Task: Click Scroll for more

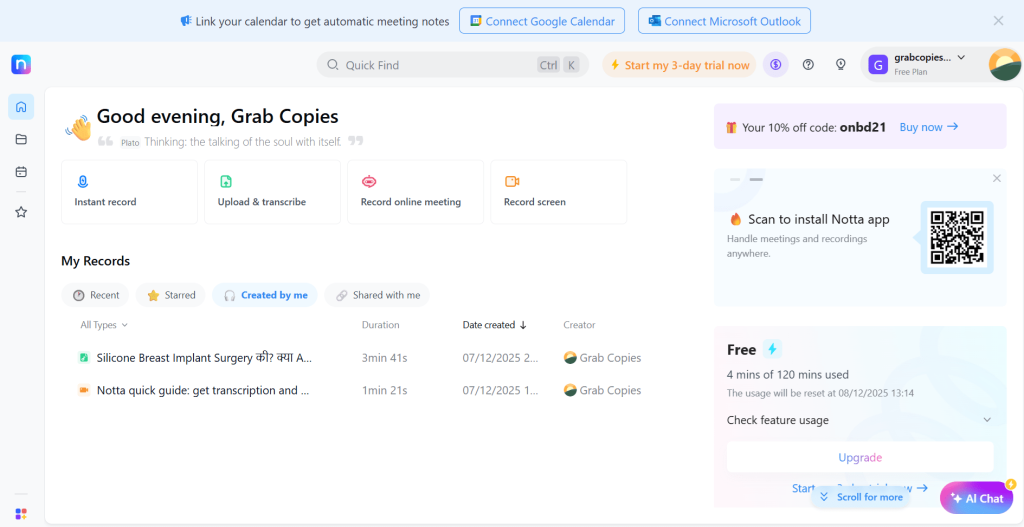Action: tap(861, 497)
